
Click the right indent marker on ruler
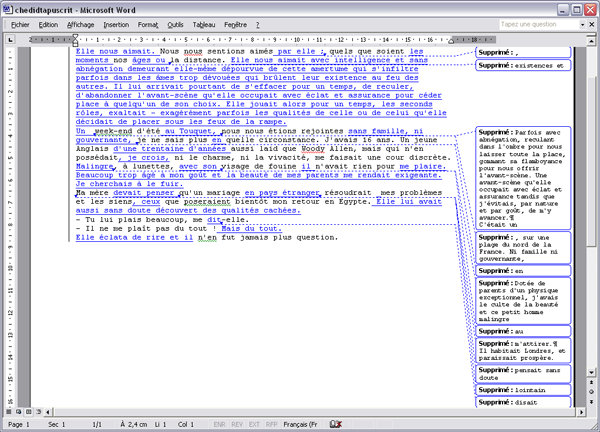coord(452,41)
